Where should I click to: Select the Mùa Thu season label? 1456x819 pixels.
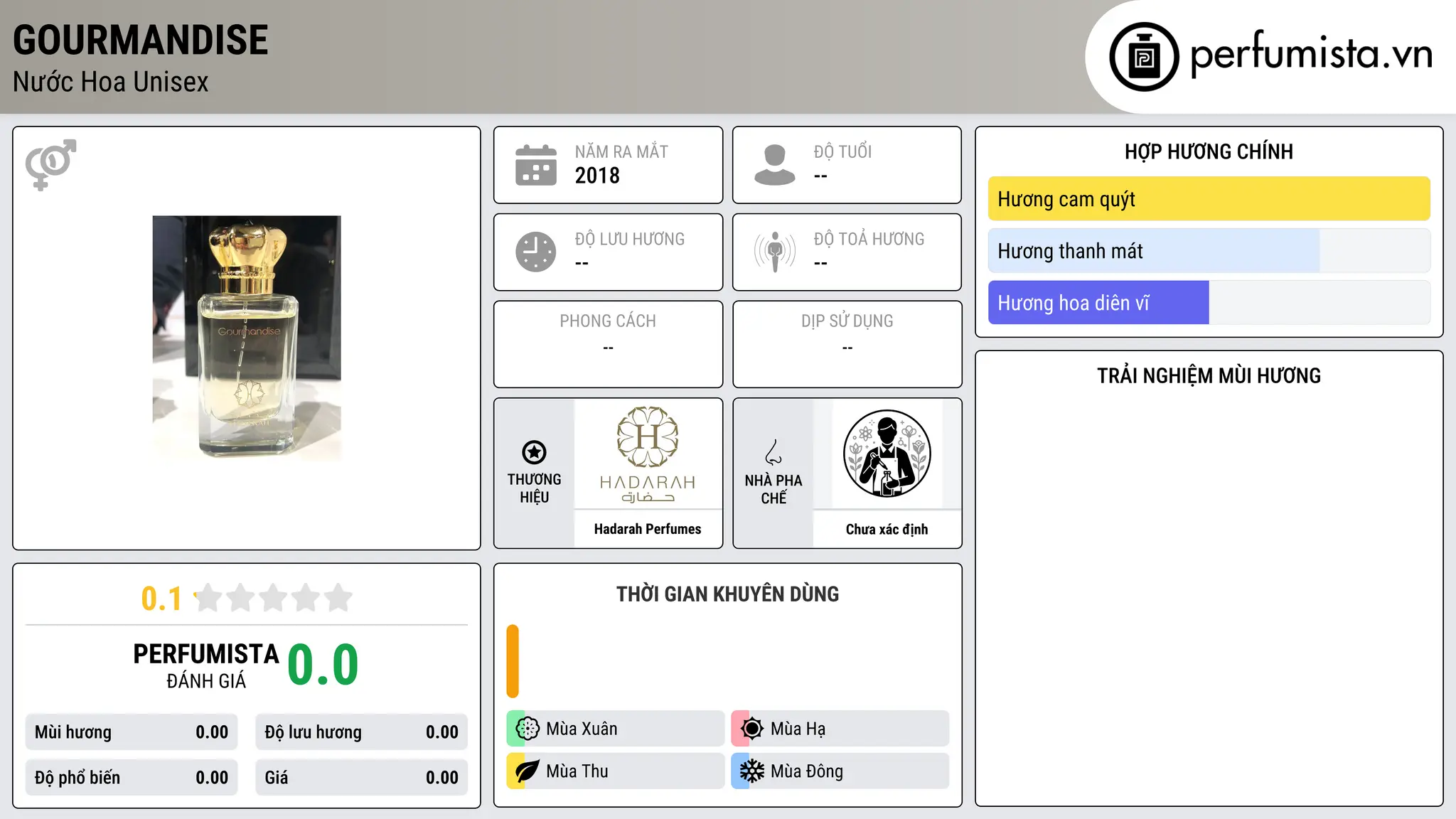coord(577,771)
